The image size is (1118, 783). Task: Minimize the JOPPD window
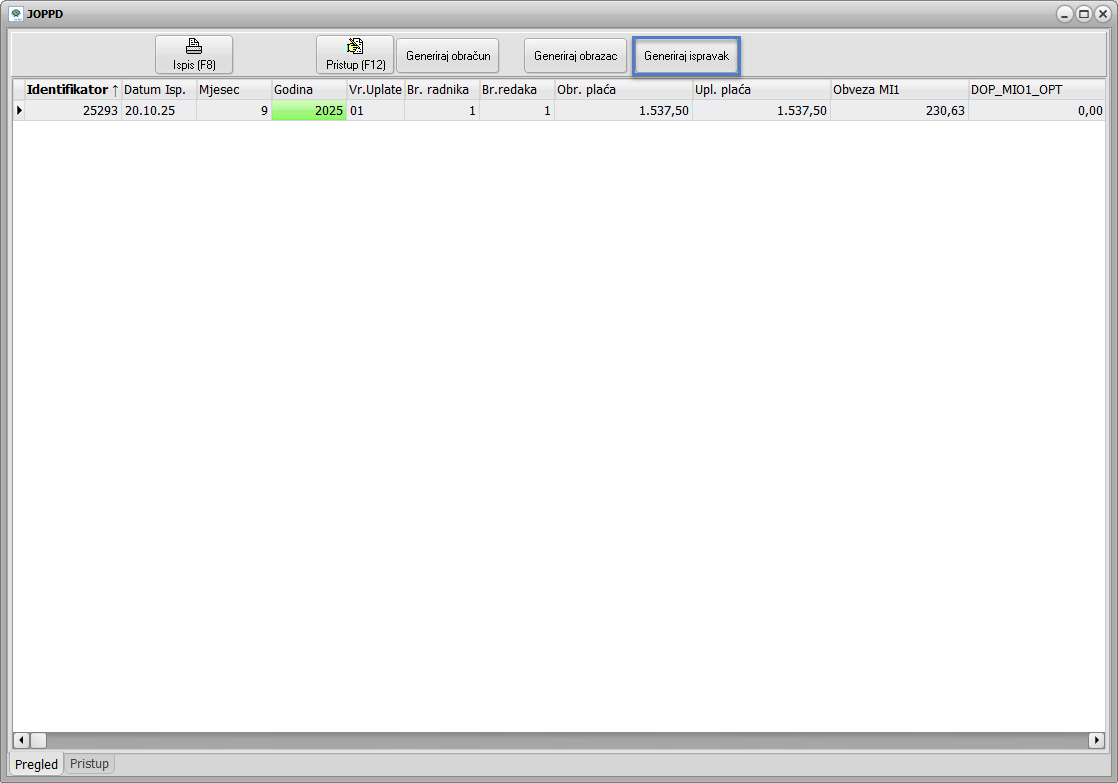pos(1066,14)
